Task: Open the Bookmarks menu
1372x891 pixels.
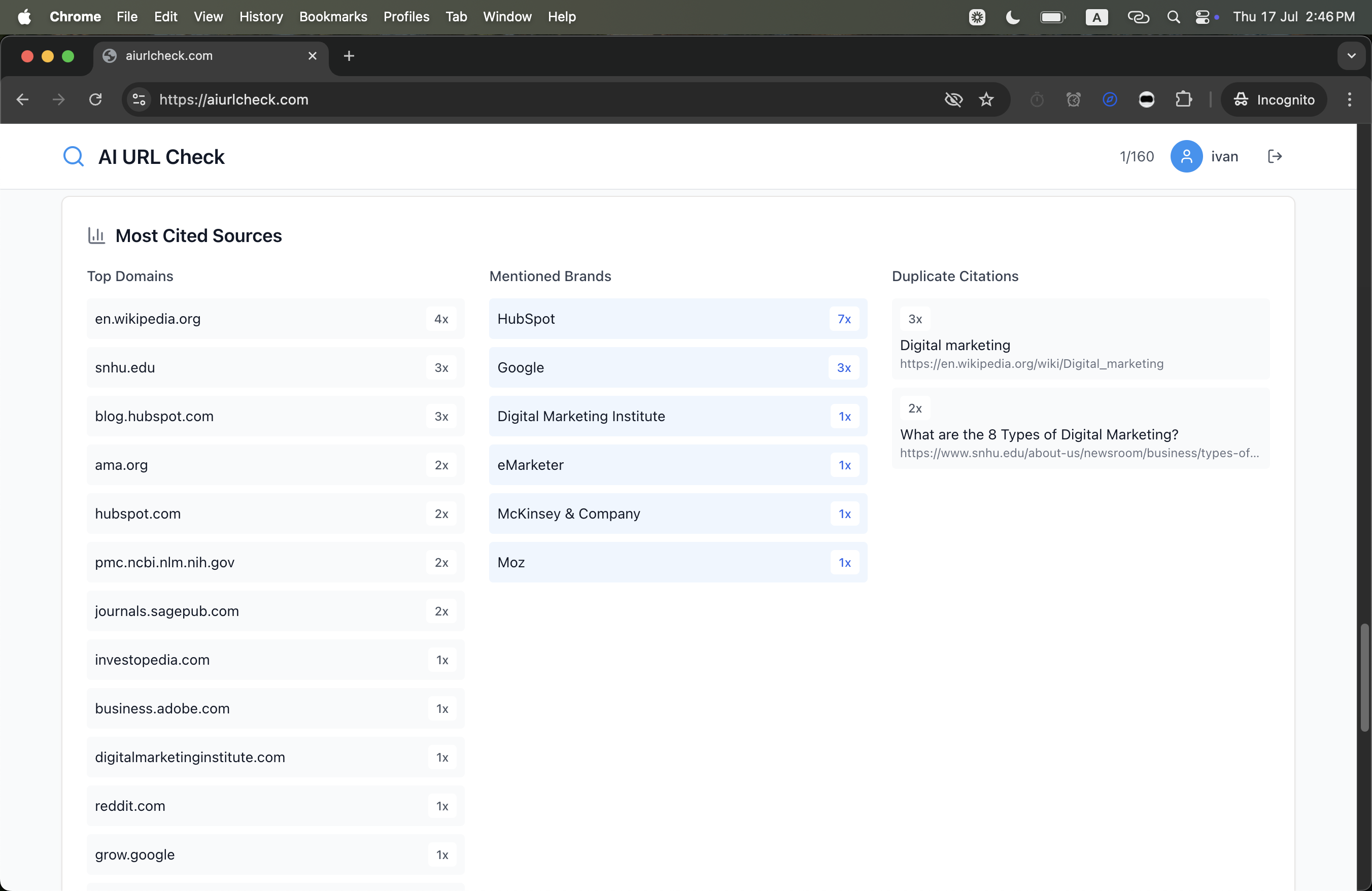Action: coord(333,17)
